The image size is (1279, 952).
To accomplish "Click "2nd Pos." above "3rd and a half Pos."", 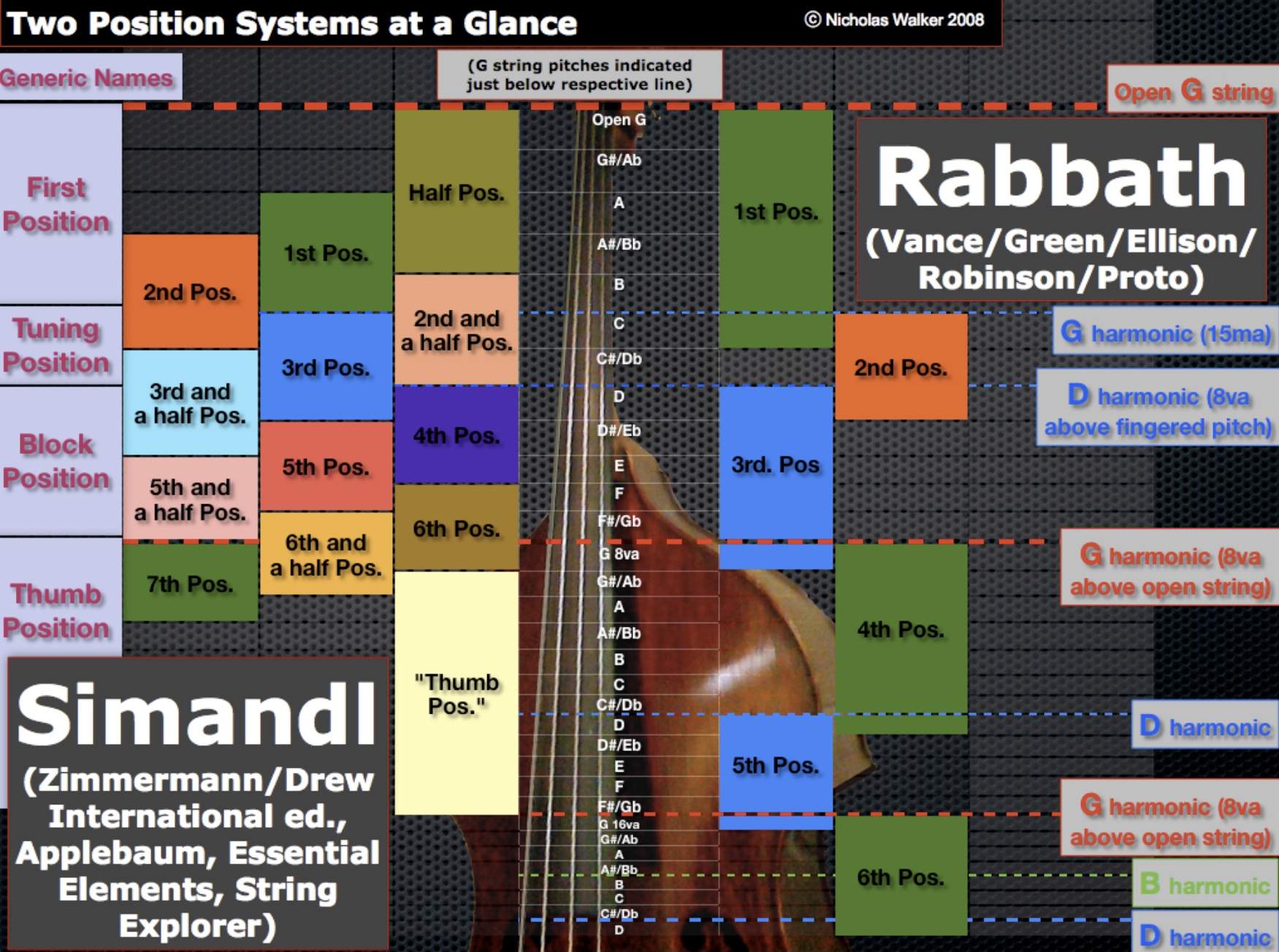I will (190, 292).
